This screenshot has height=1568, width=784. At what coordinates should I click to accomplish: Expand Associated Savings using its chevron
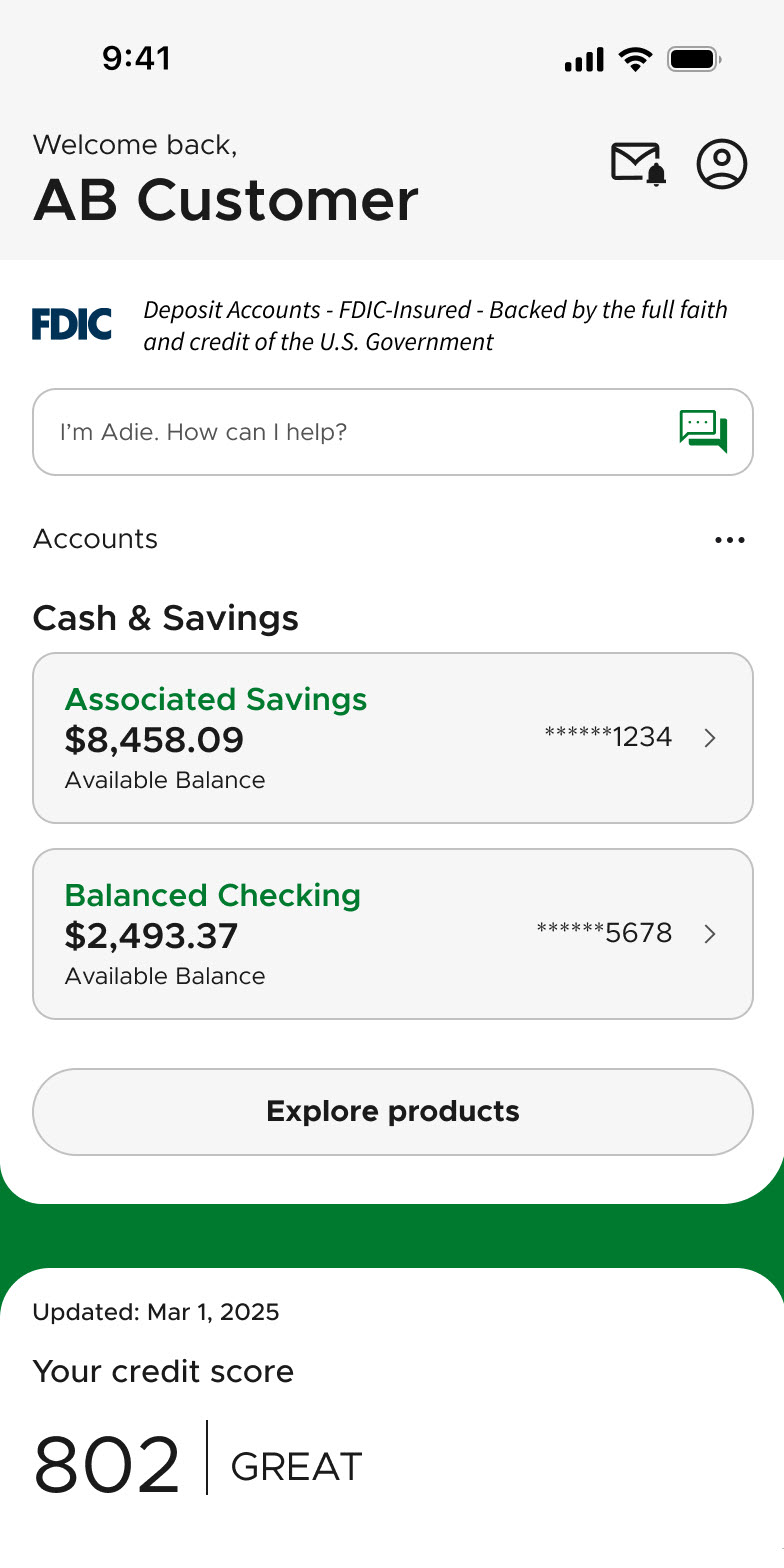710,738
